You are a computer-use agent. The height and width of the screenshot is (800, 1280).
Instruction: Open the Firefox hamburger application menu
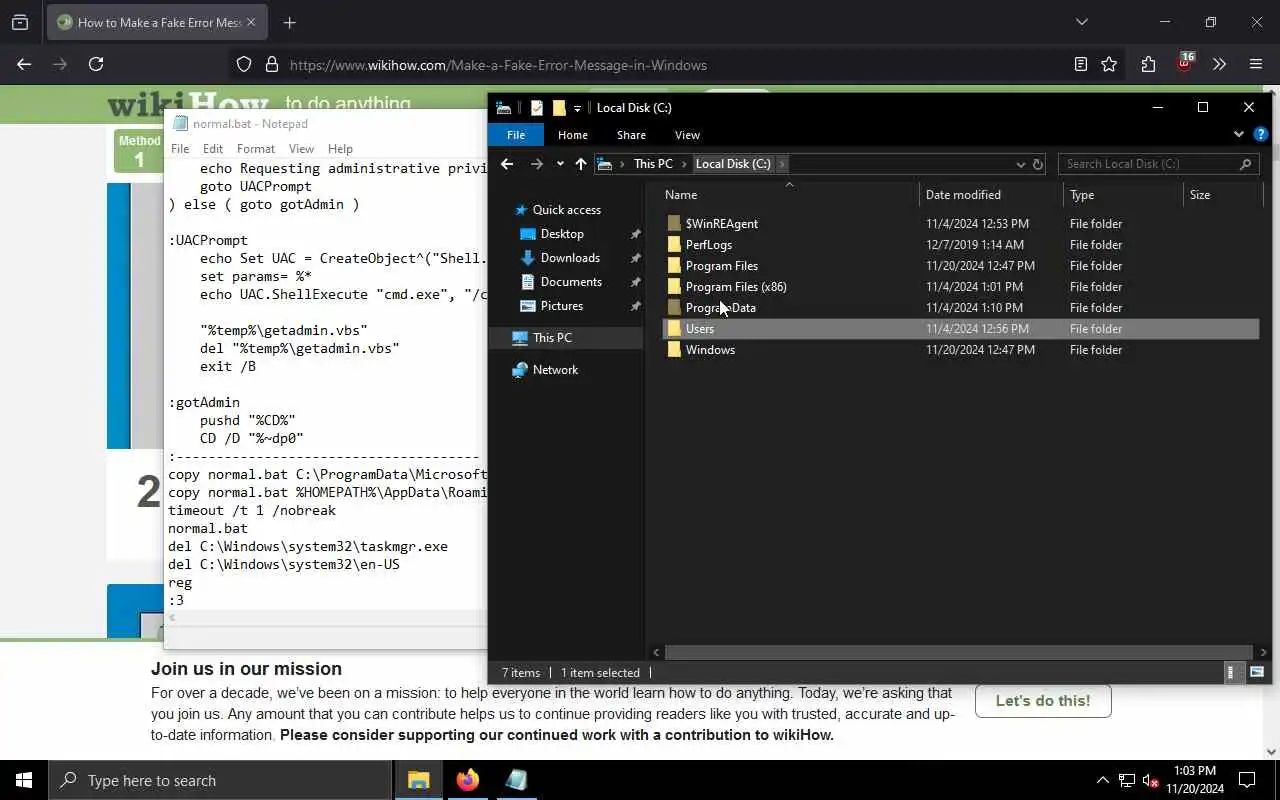click(1256, 64)
